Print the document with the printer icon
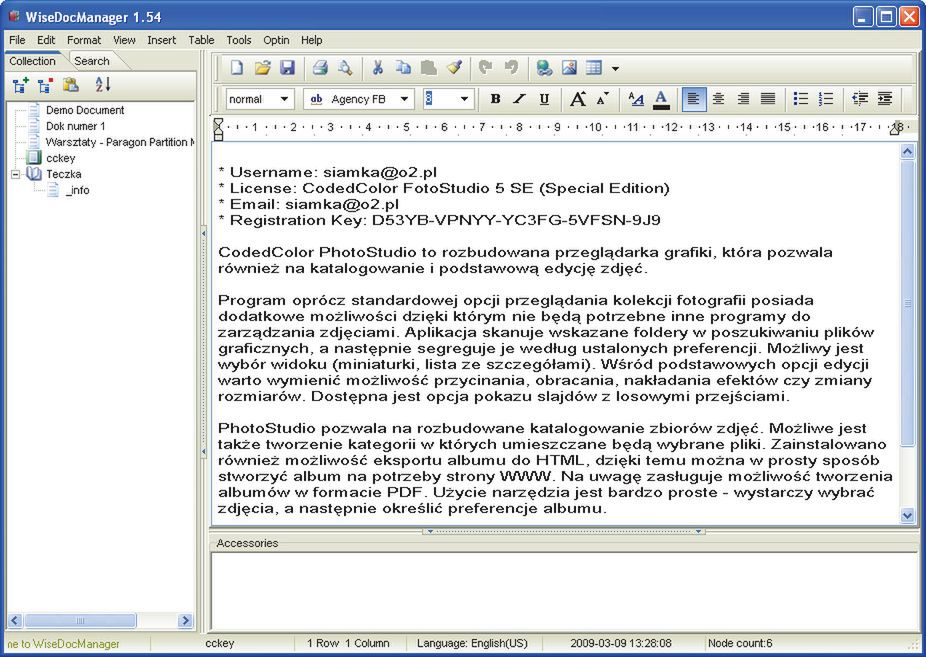The width and height of the screenshot is (926, 657). [320, 68]
